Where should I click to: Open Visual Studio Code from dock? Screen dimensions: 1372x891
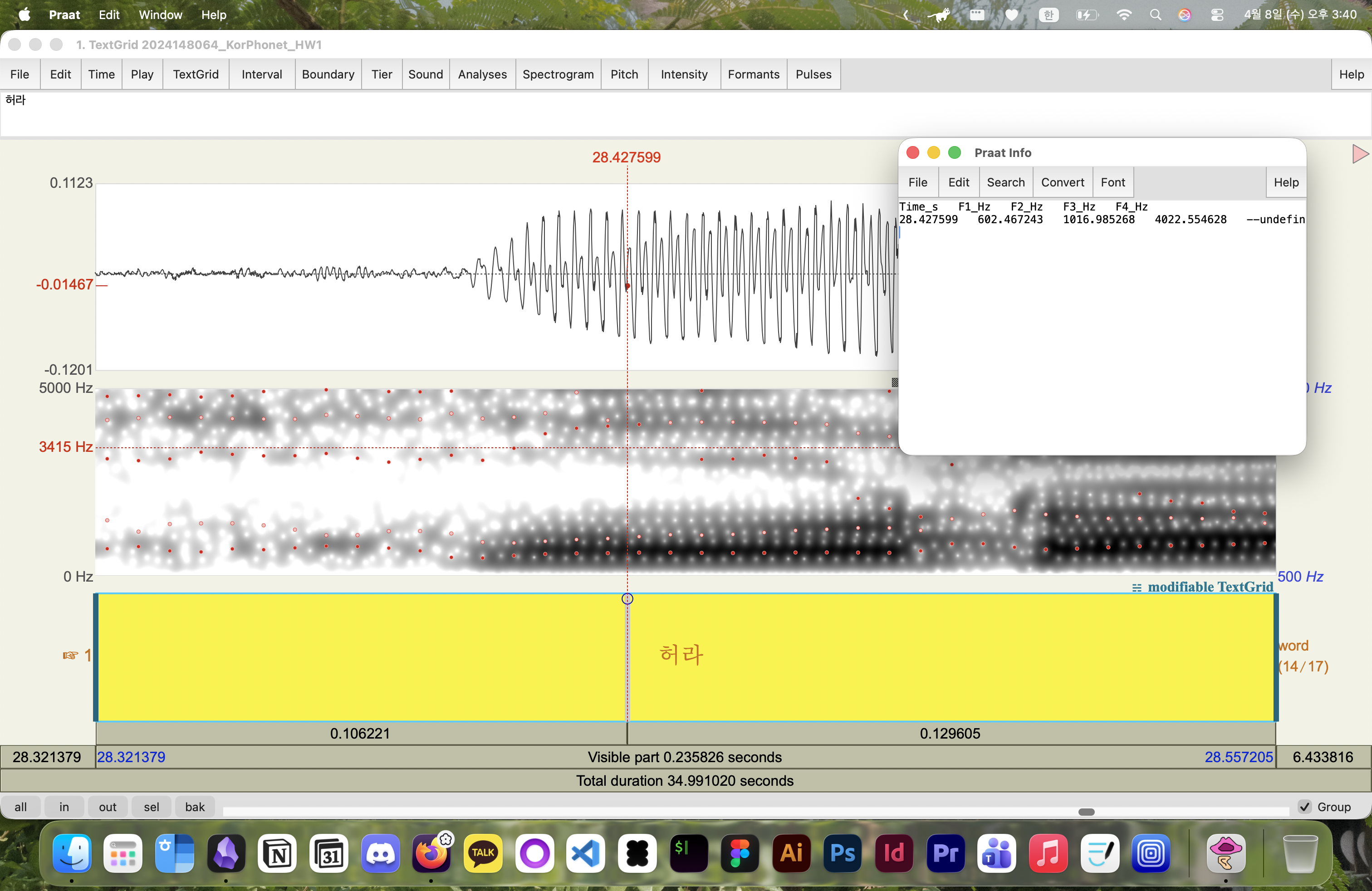[x=586, y=853]
